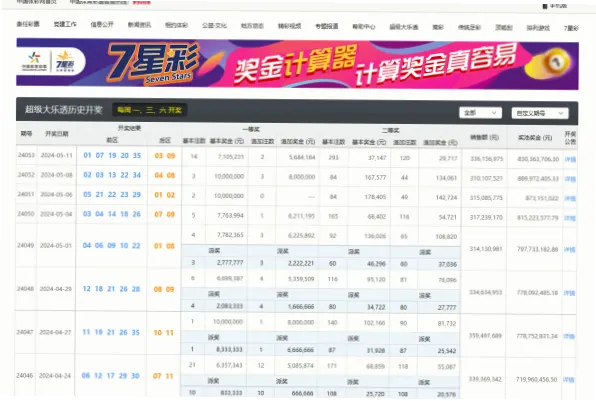Click draw date 2024-04-29

point(55,289)
